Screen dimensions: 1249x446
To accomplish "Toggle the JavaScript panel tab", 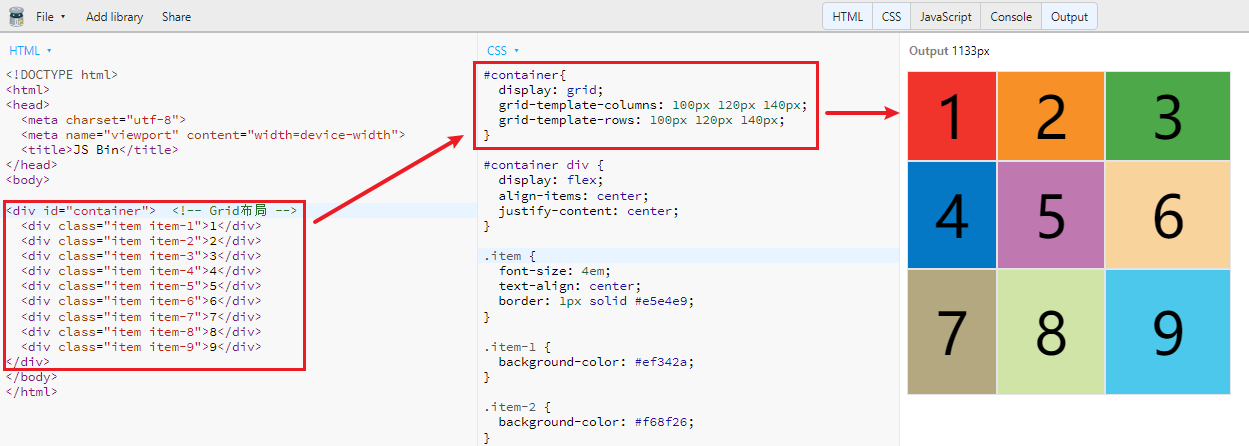I will tap(945, 17).
